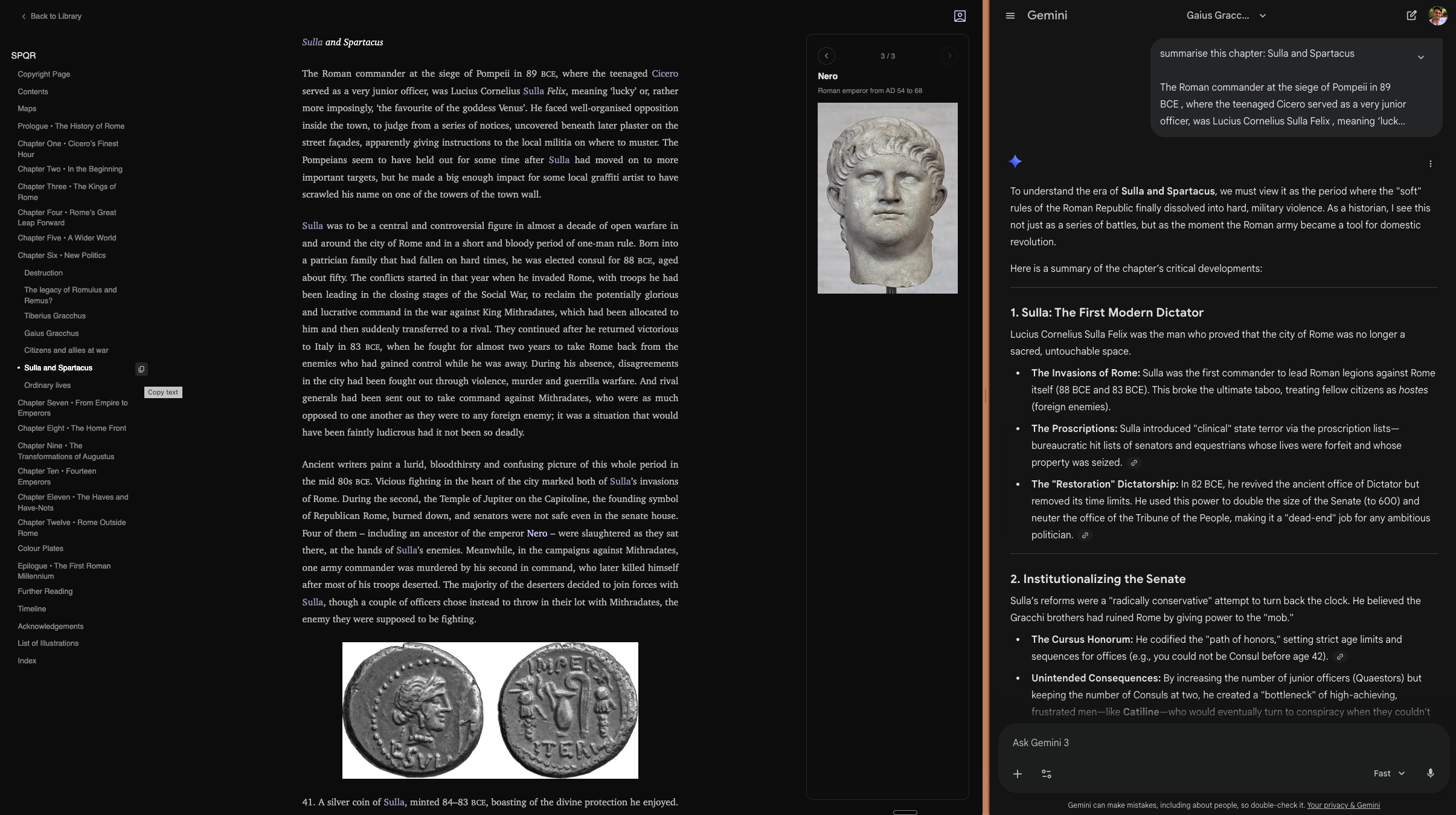
Task: Open Further Reading entry
Action: click(x=45, y=591)
